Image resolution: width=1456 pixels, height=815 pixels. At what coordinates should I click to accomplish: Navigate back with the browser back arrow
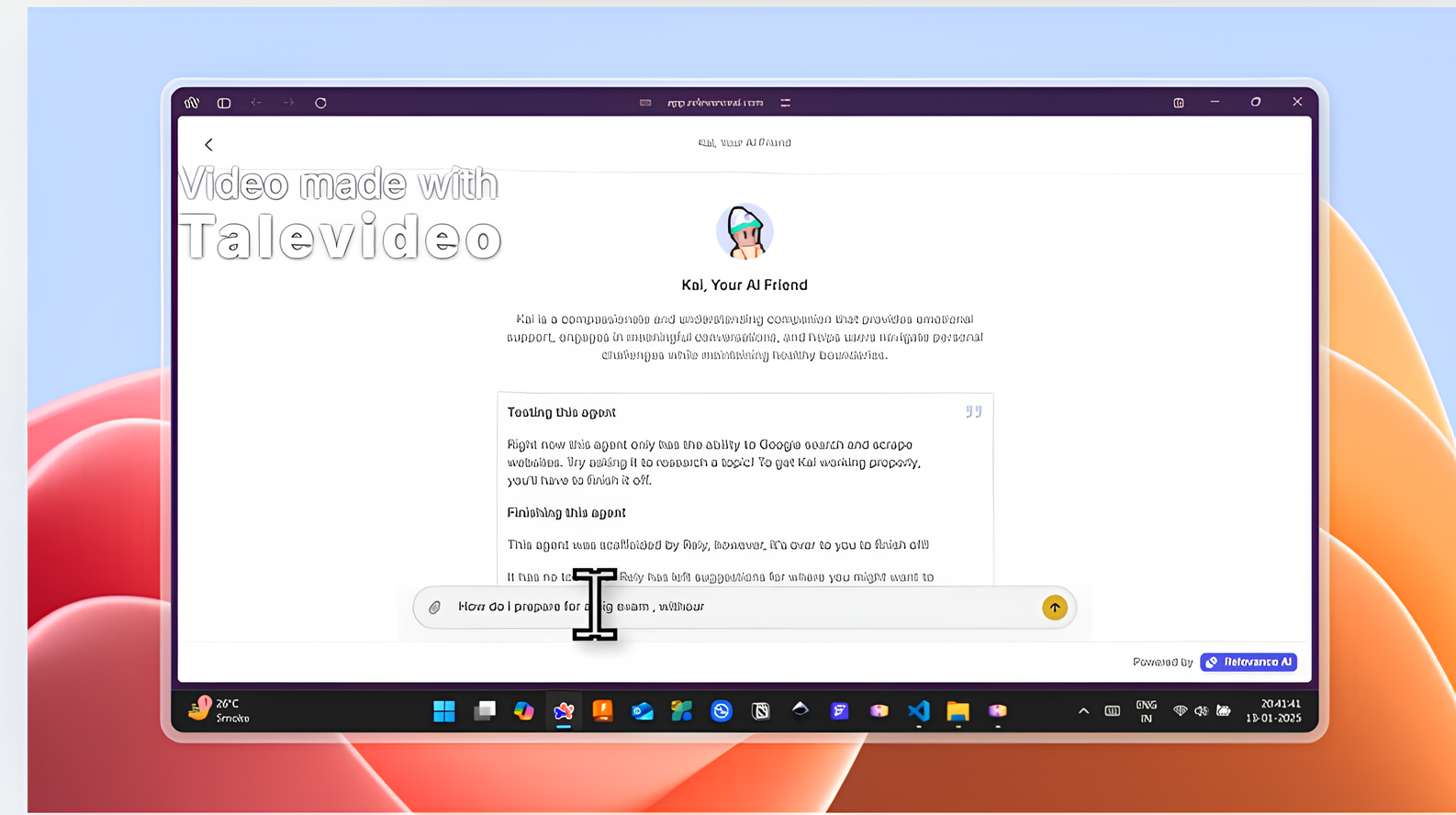pyautogui.click(x=256, y=103)
